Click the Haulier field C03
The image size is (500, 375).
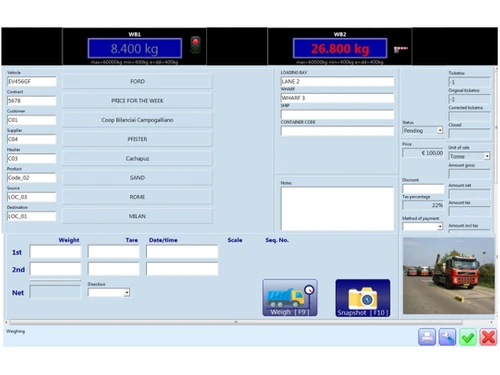coord(32,158)
